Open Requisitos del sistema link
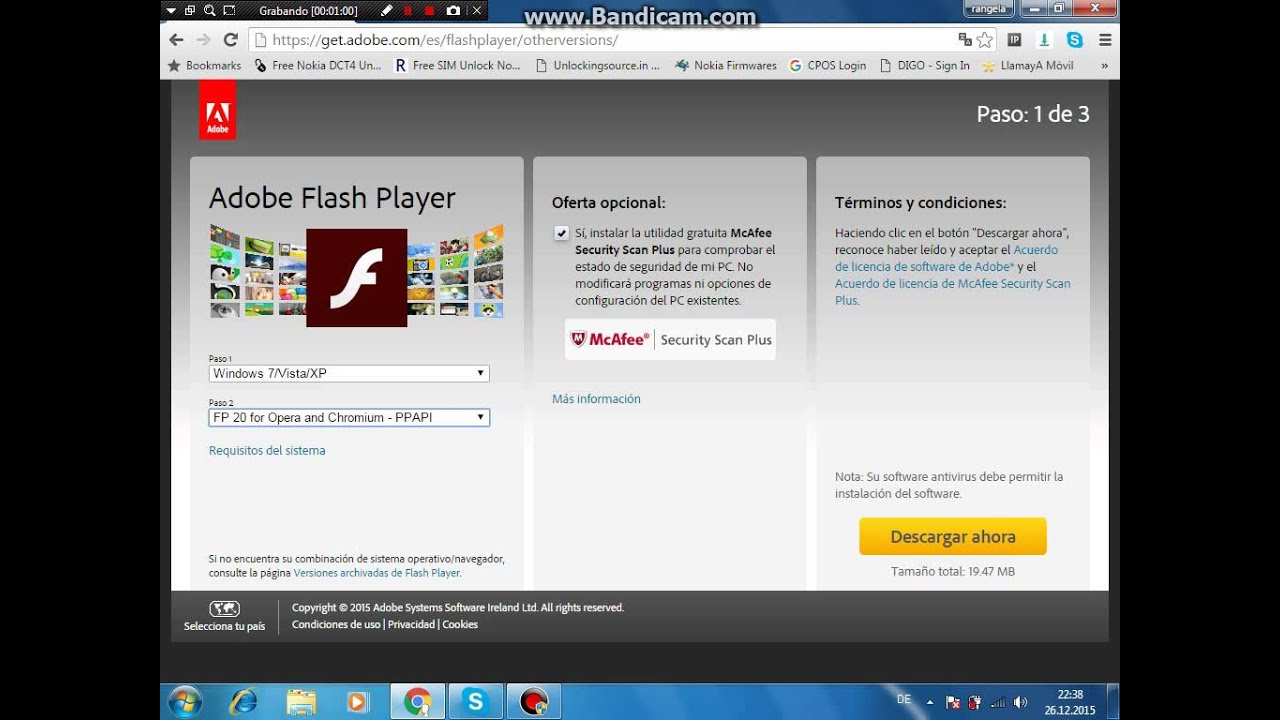 [267, 451]
